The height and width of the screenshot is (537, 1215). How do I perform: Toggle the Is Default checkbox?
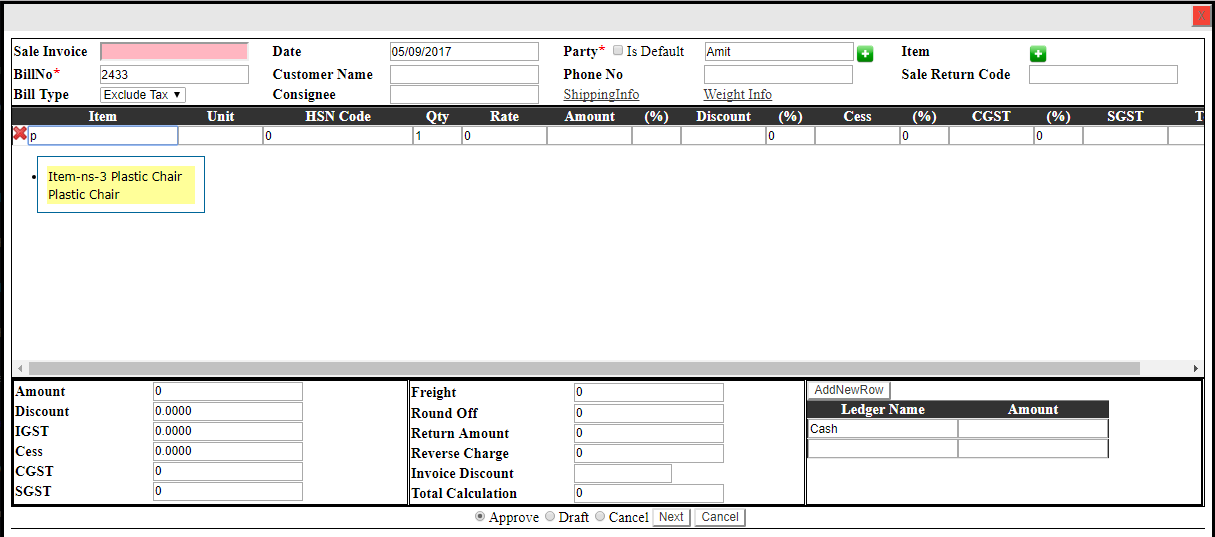coord(618,50)
